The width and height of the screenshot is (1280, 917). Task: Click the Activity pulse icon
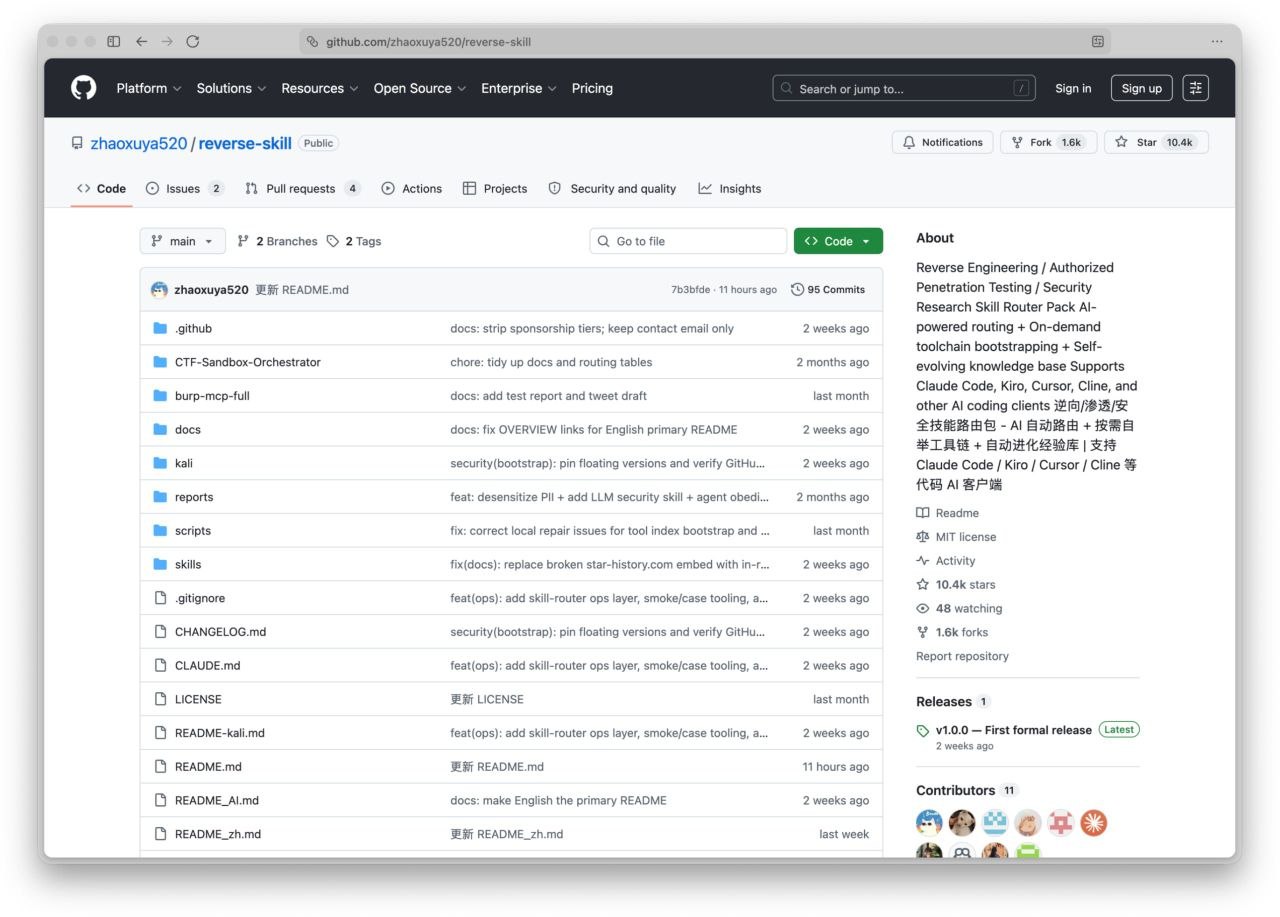pos(923,561)
